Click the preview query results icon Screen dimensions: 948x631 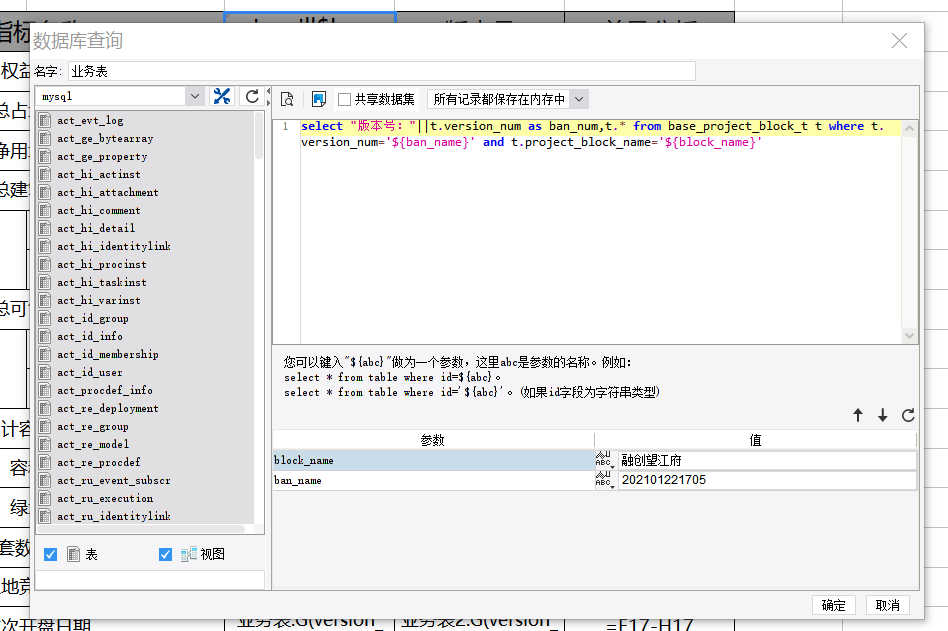click(287, 99)
